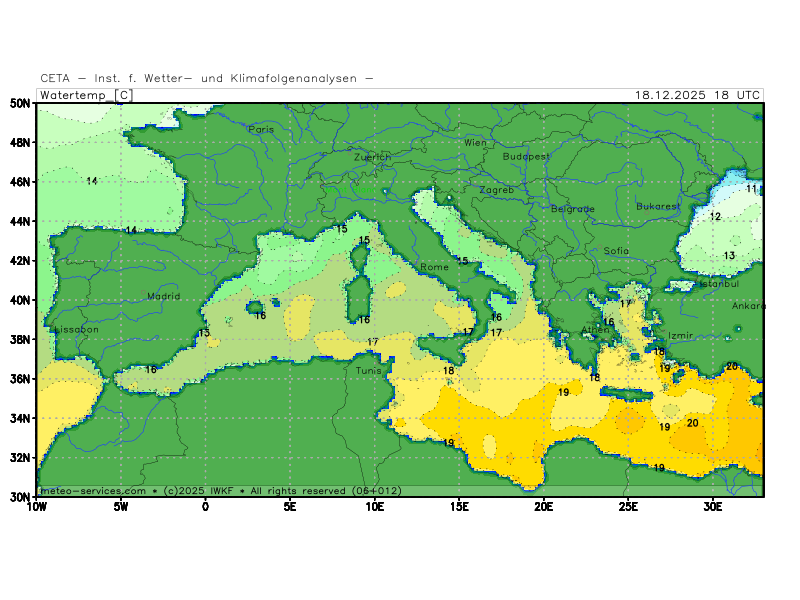Click the Zuerich city label
Viewport: 800px width, 600px height.
[x=373, y=157]
